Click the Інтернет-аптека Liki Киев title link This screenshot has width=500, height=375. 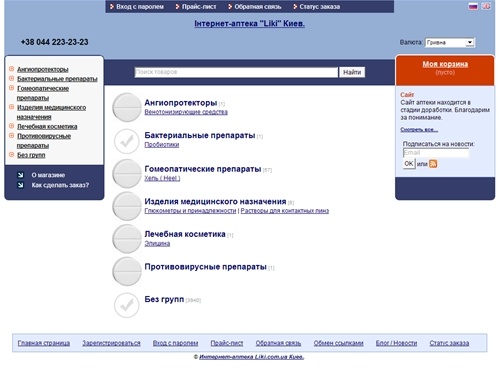pyautogui.click(x=249, y=24)
